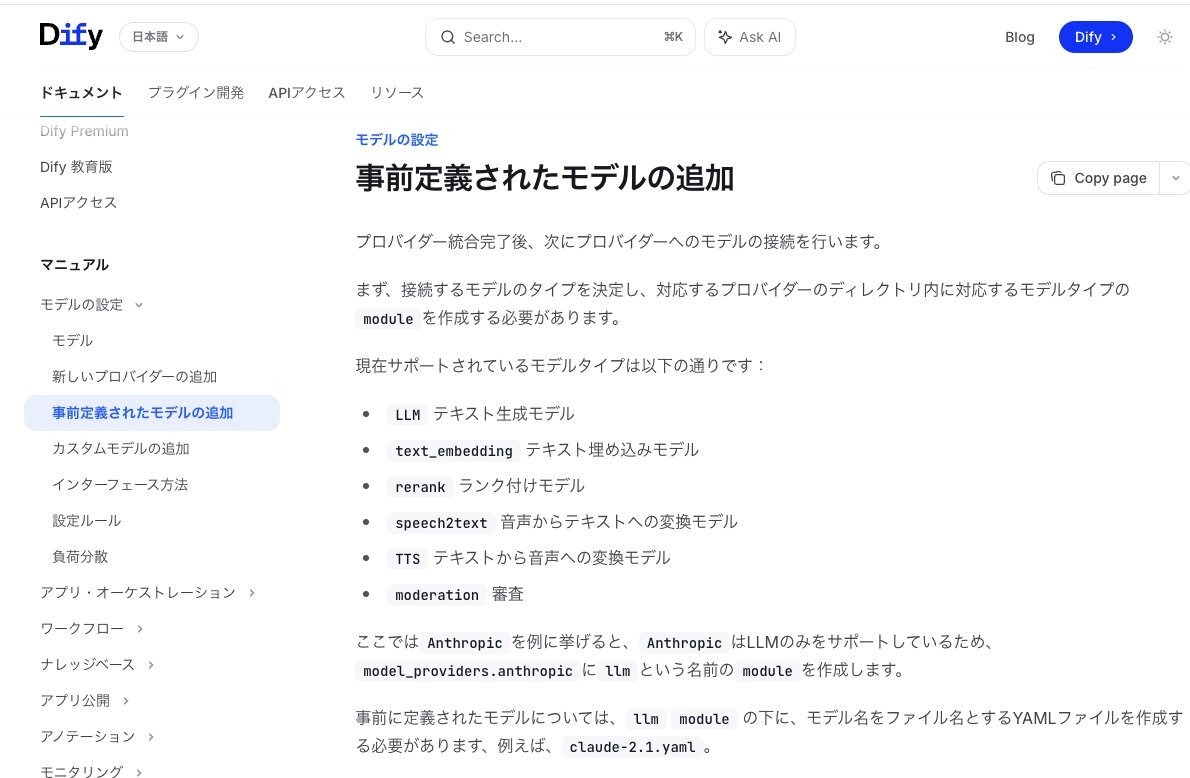This screenshot has height=778, width=1190.
Task: Expand アプリ公開 section
Action: (x=84, y=701)
